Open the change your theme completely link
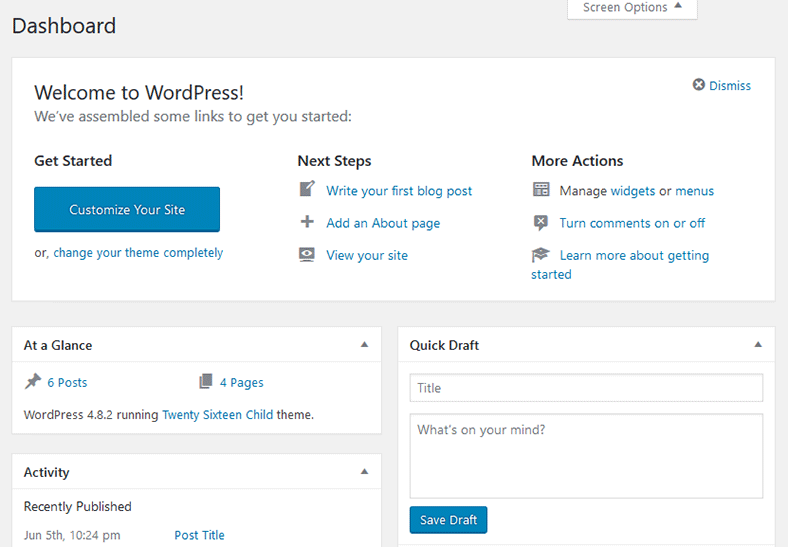The height and width of the screenshot is (547, 788). 138,252
